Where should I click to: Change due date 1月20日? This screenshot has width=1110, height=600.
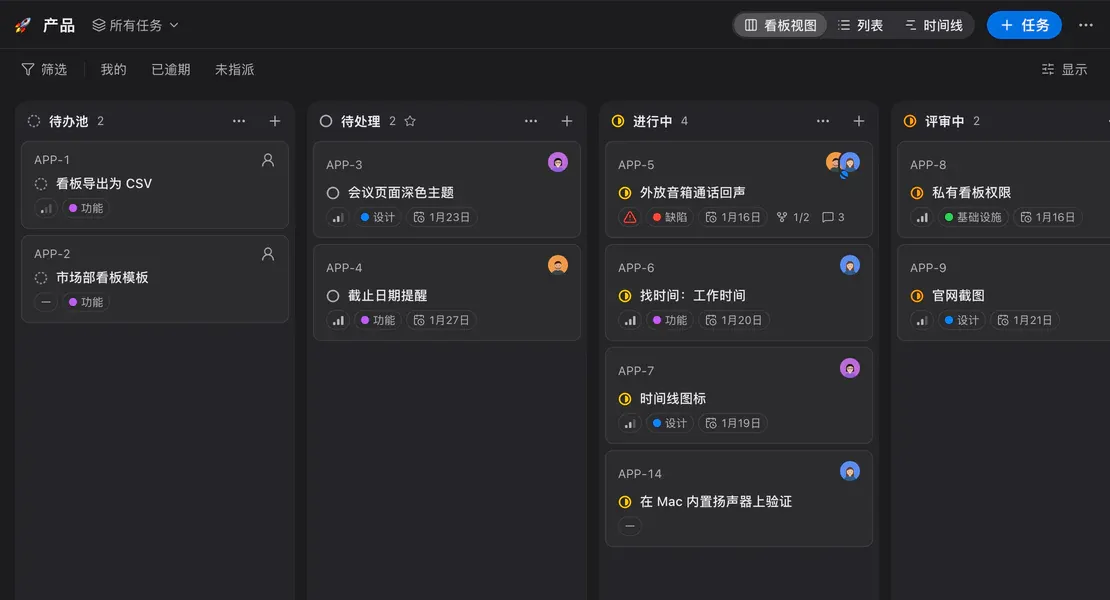click(734, 321)
